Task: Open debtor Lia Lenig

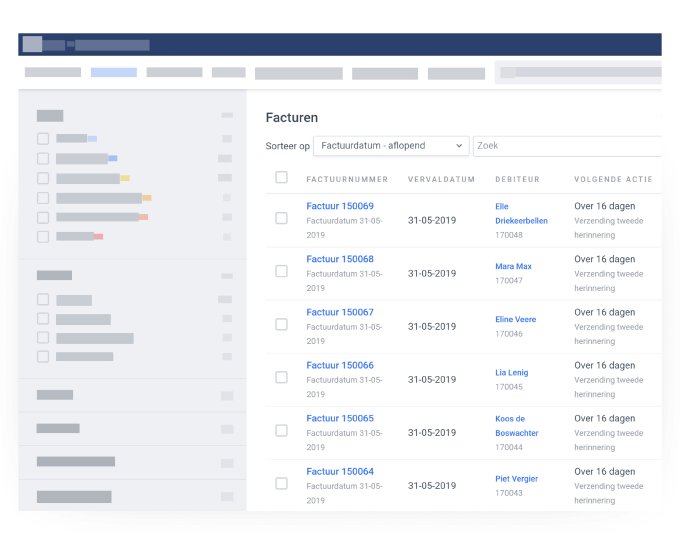Action: 512,373
